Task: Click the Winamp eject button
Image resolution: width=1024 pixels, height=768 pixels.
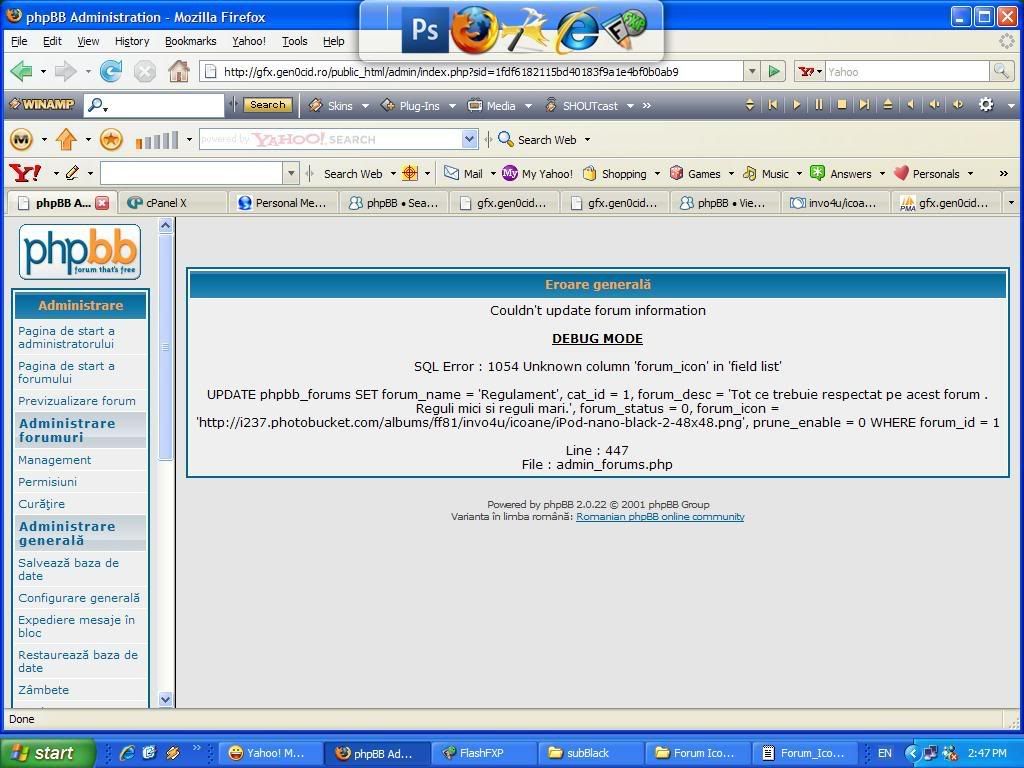Action: [888, 104]
